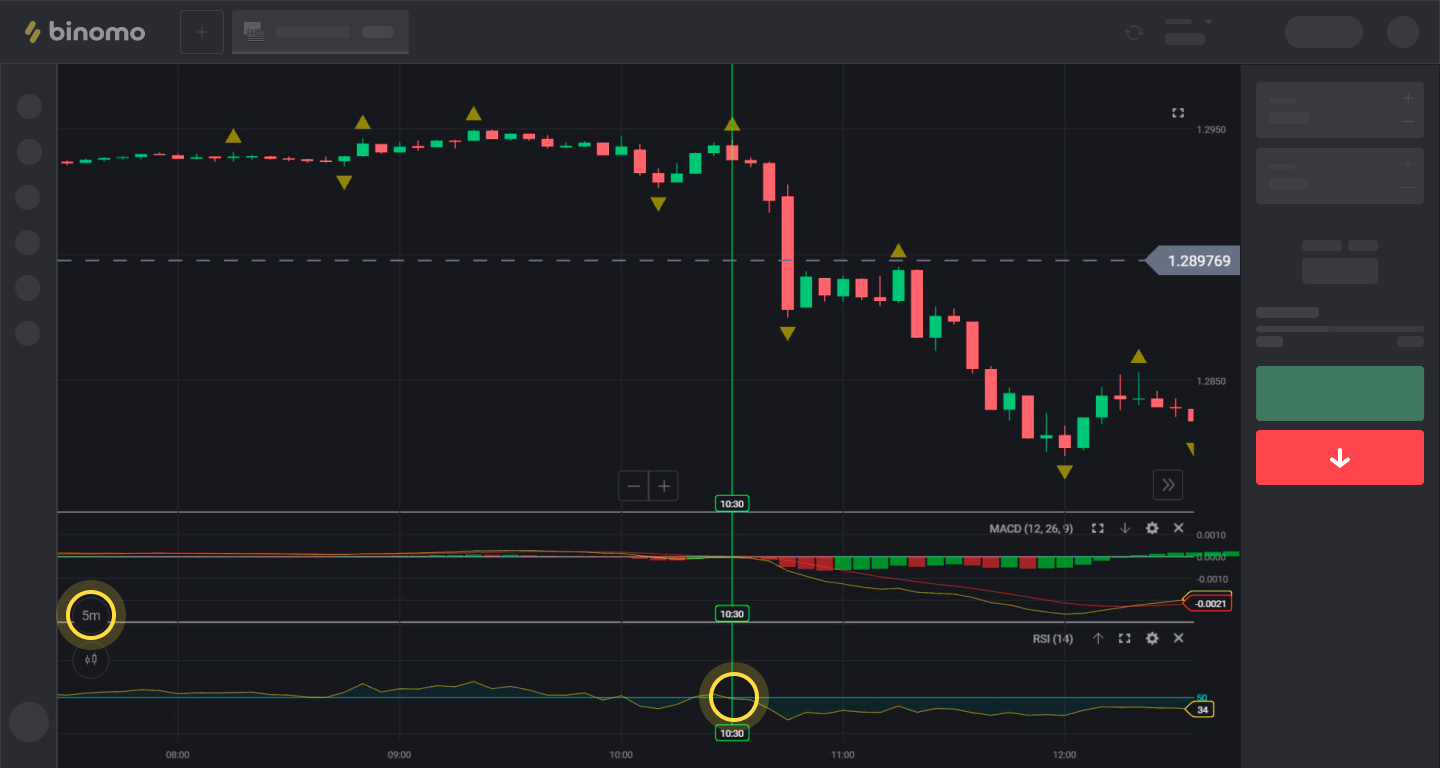Maximize the RSI indicator panel
This screenshot has height=768, width=1440.
point(1124,638)
